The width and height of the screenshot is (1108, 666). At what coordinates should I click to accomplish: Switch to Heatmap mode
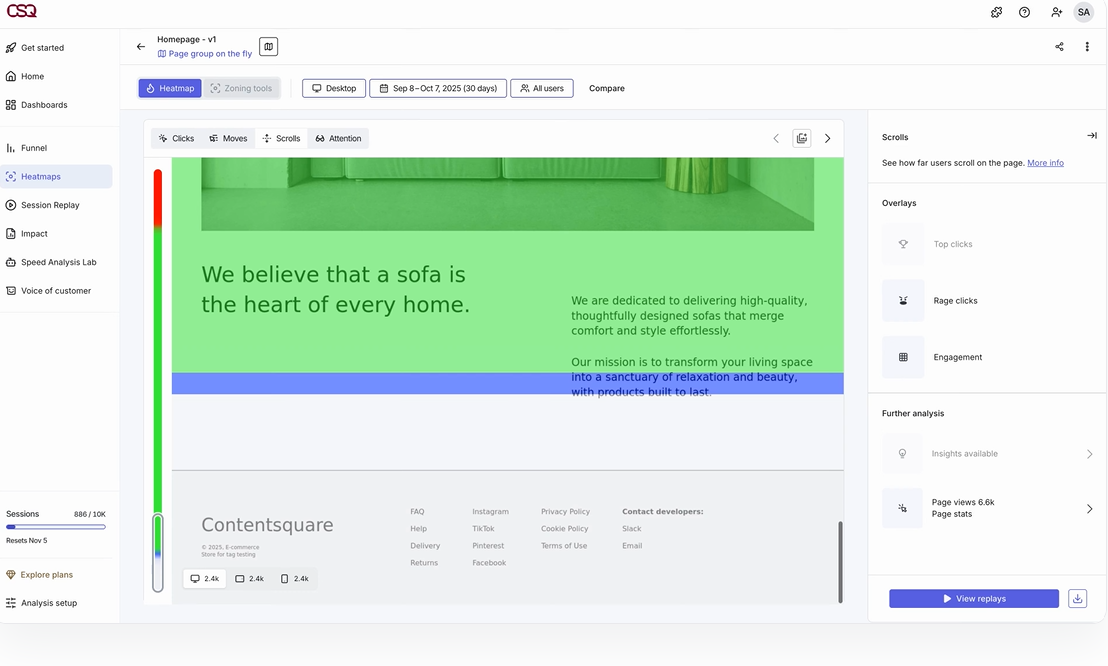170,88
